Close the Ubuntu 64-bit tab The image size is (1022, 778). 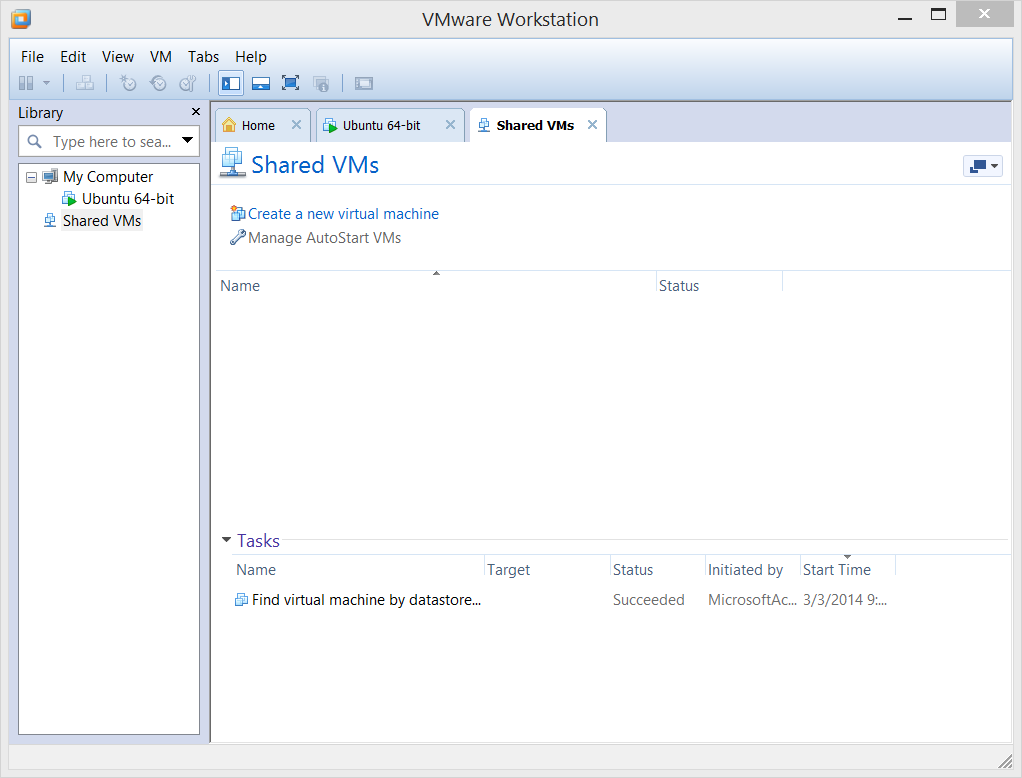pos(450,124)
